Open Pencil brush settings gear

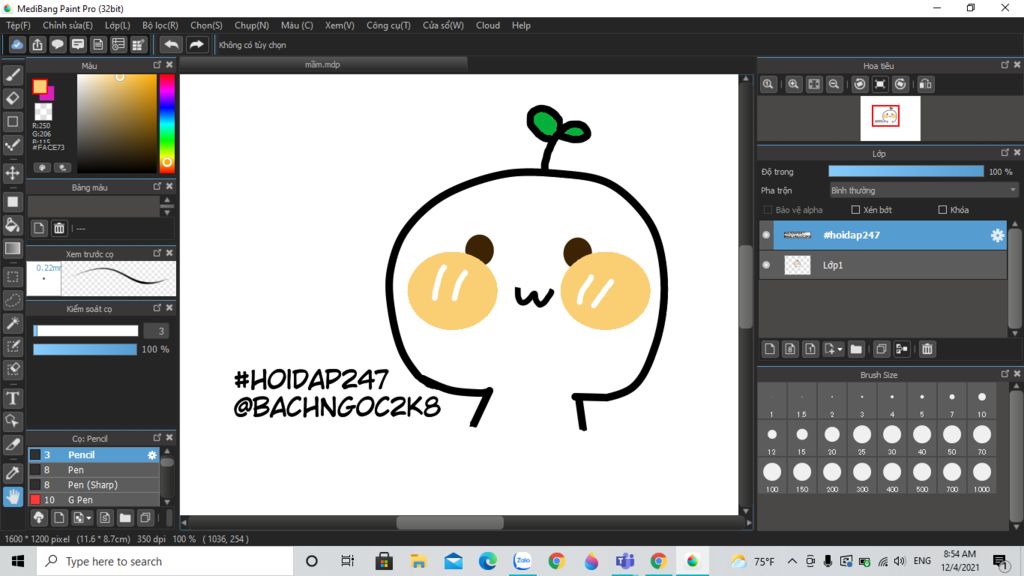pos(152,455)
